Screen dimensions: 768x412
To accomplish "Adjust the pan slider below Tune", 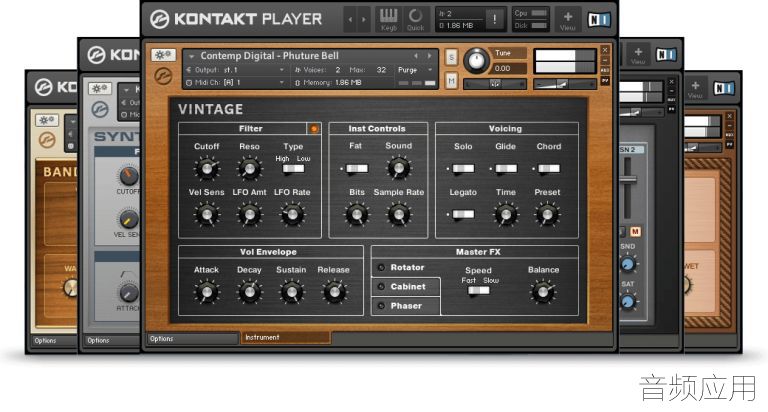I will pyautogui.click(x=495, y=84).
